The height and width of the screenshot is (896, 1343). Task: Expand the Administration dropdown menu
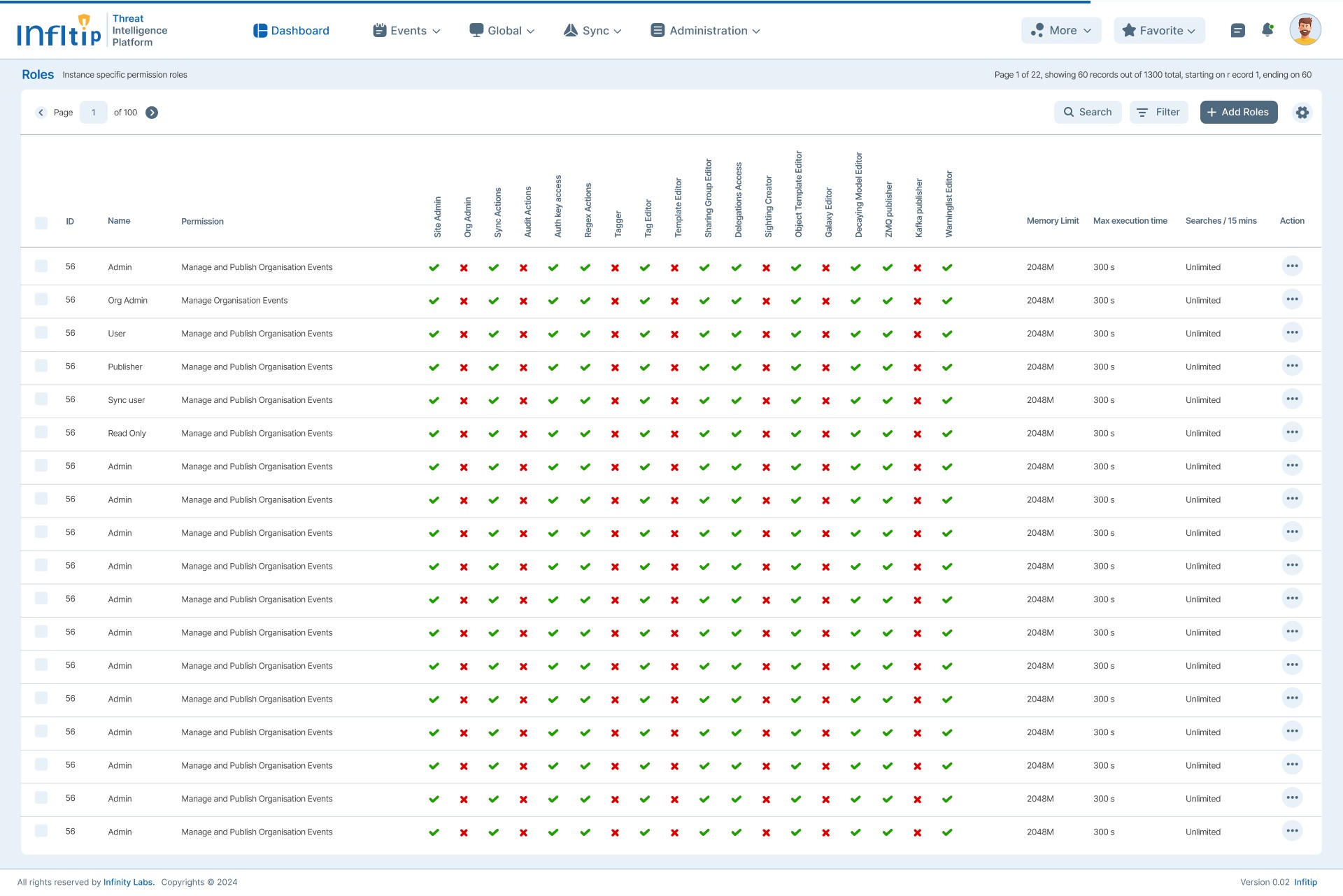click(705, 31)
